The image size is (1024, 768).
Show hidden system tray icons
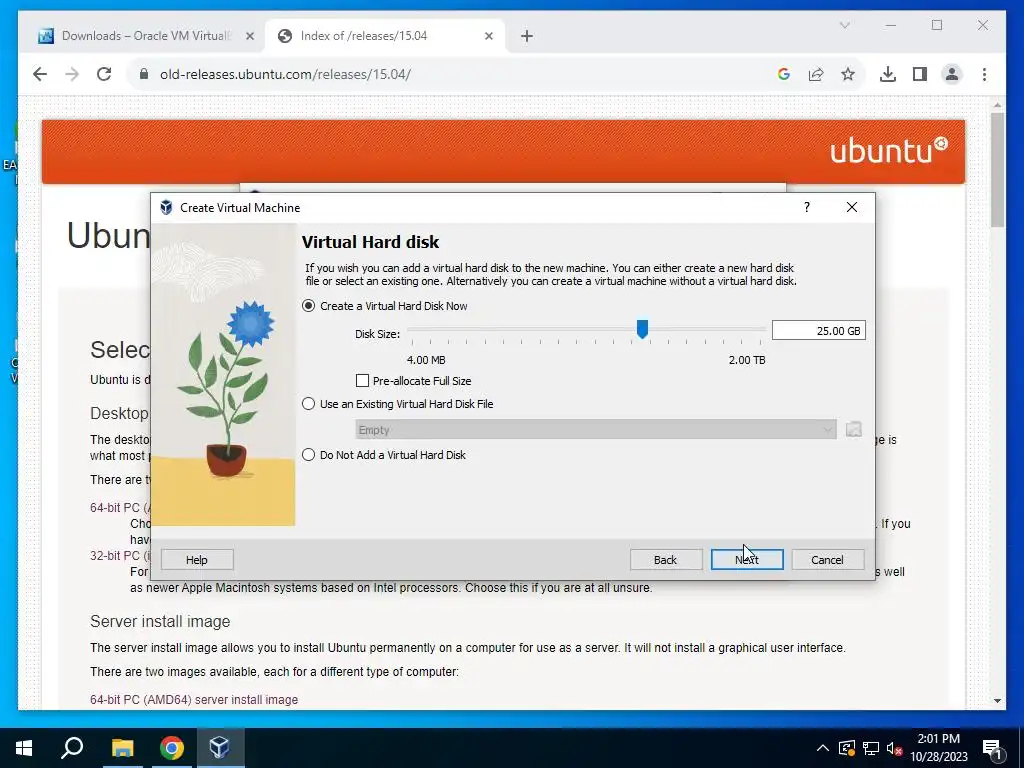[x=822, y=748]
